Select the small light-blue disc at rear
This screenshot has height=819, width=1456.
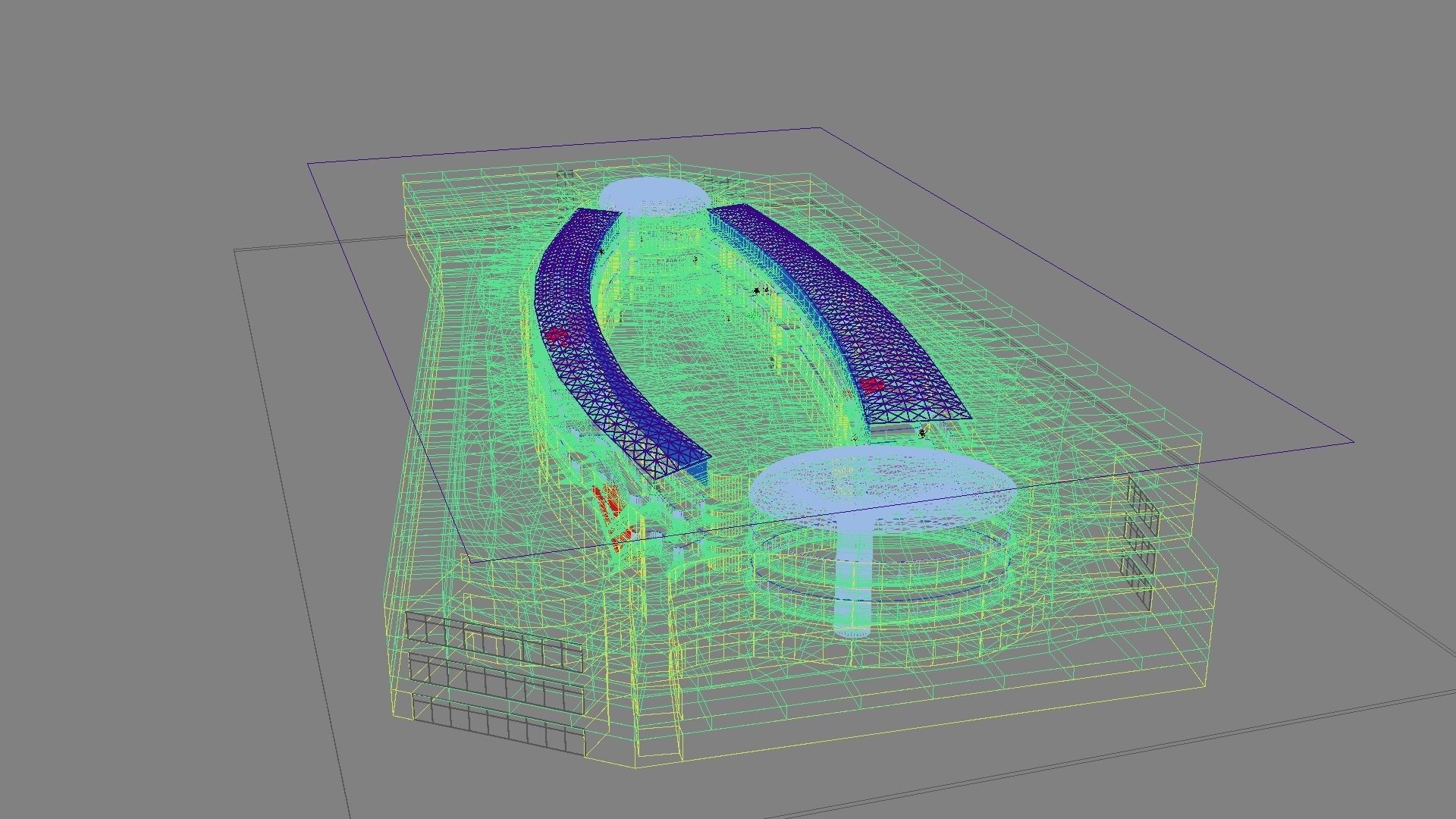[654, 196]
